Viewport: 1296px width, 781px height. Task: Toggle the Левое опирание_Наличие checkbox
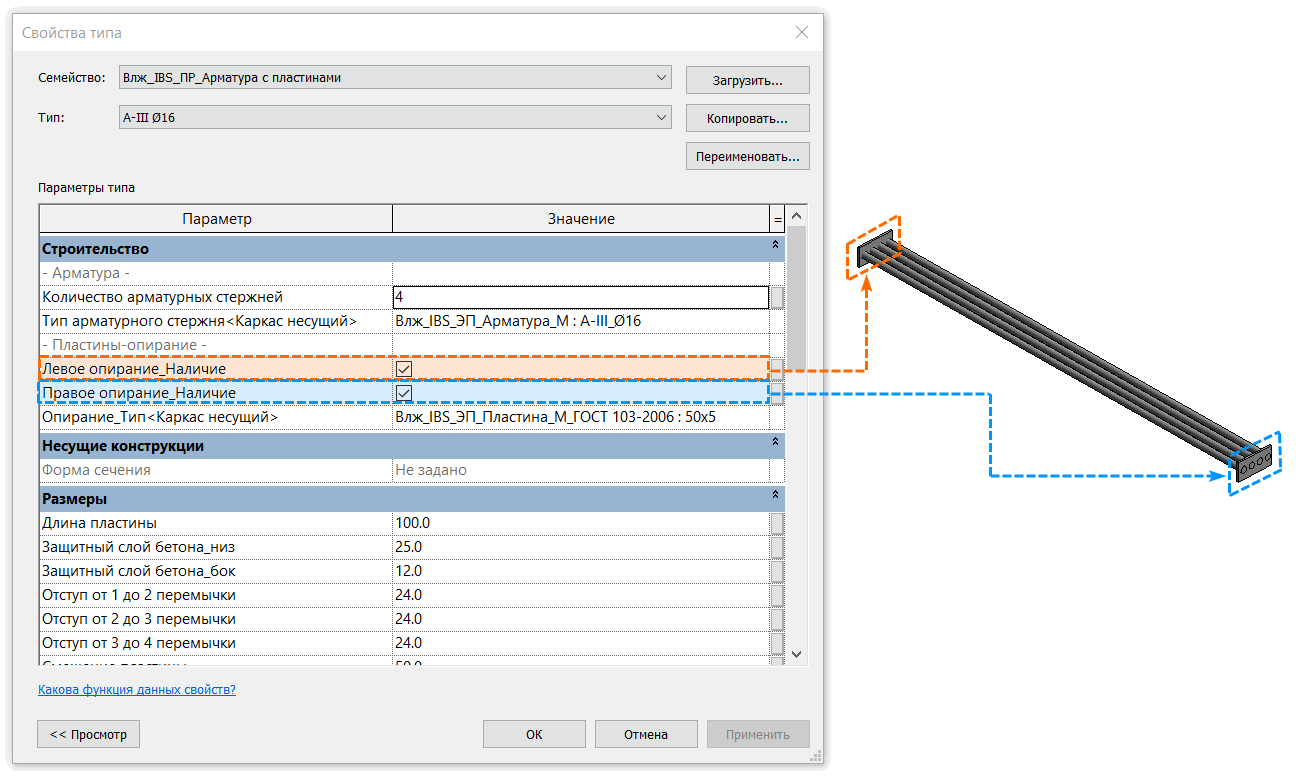tap(404, 369)
